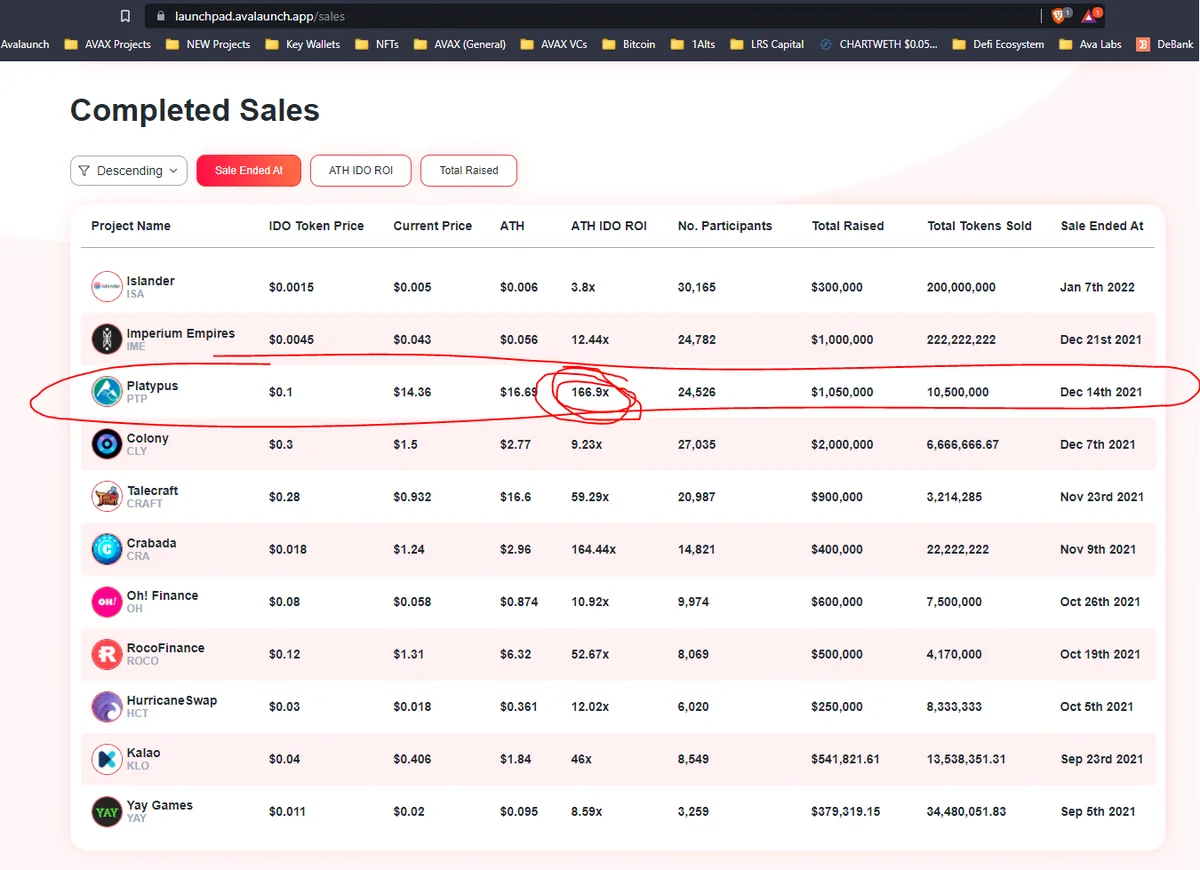
Task: Click the Oh! Finance project logo
Action: 106,602
